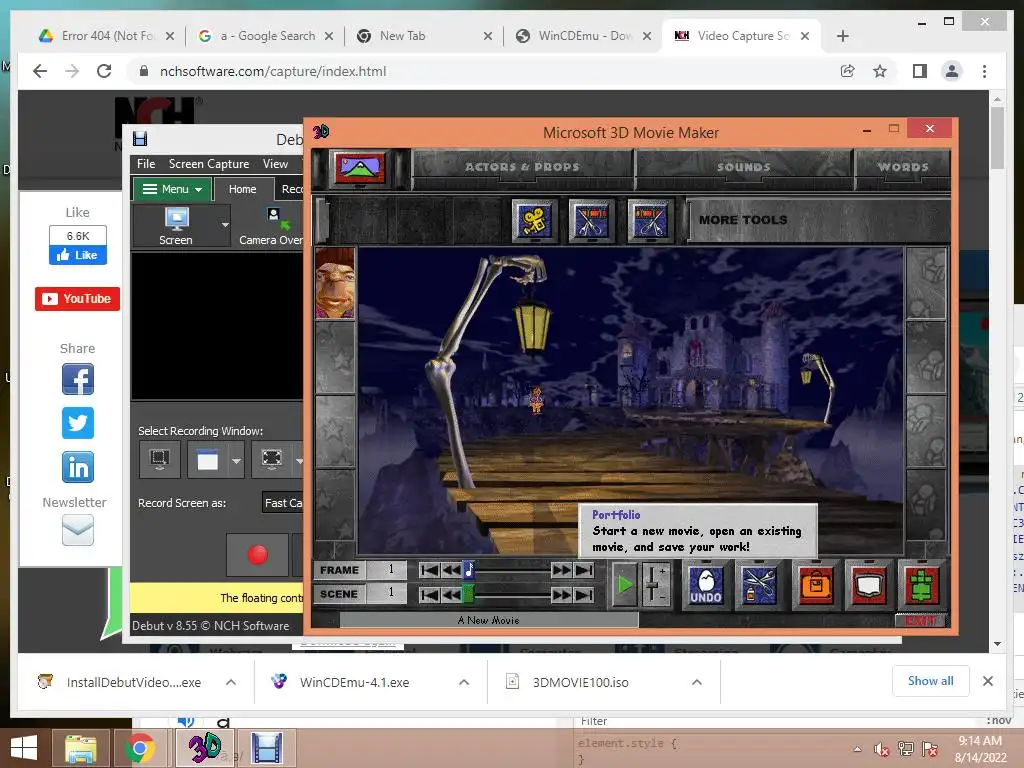Select the first scissors scene-cut tool
The image size is (1024, 768).
592,220
